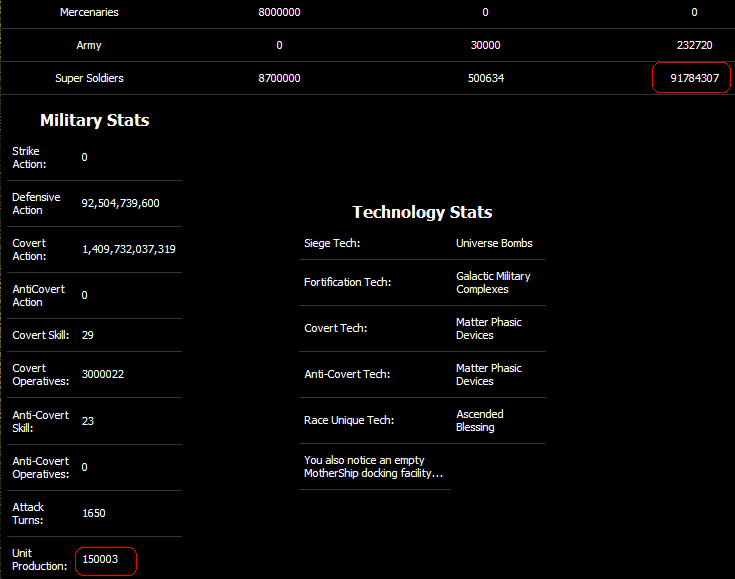Select the circled Super Soldiers value 91784307

click(x=694, y=78)
